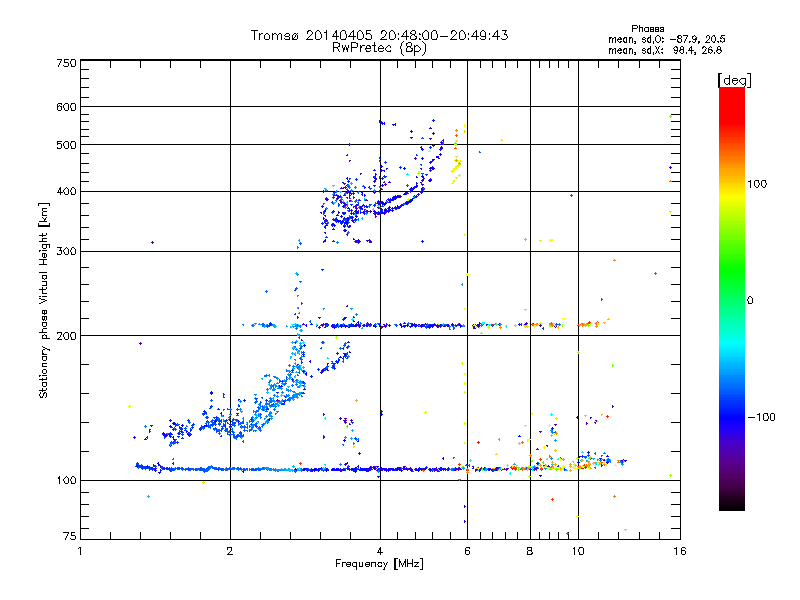Click the y-axis tick label '300'

66,252
